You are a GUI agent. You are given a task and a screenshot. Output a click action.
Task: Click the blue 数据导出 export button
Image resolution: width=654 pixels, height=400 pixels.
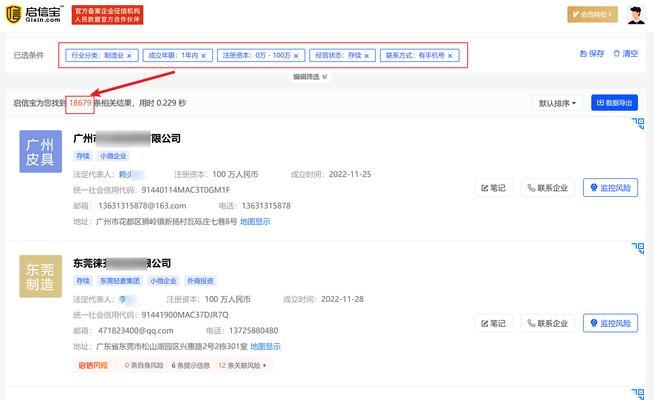(x=614, y=103)
